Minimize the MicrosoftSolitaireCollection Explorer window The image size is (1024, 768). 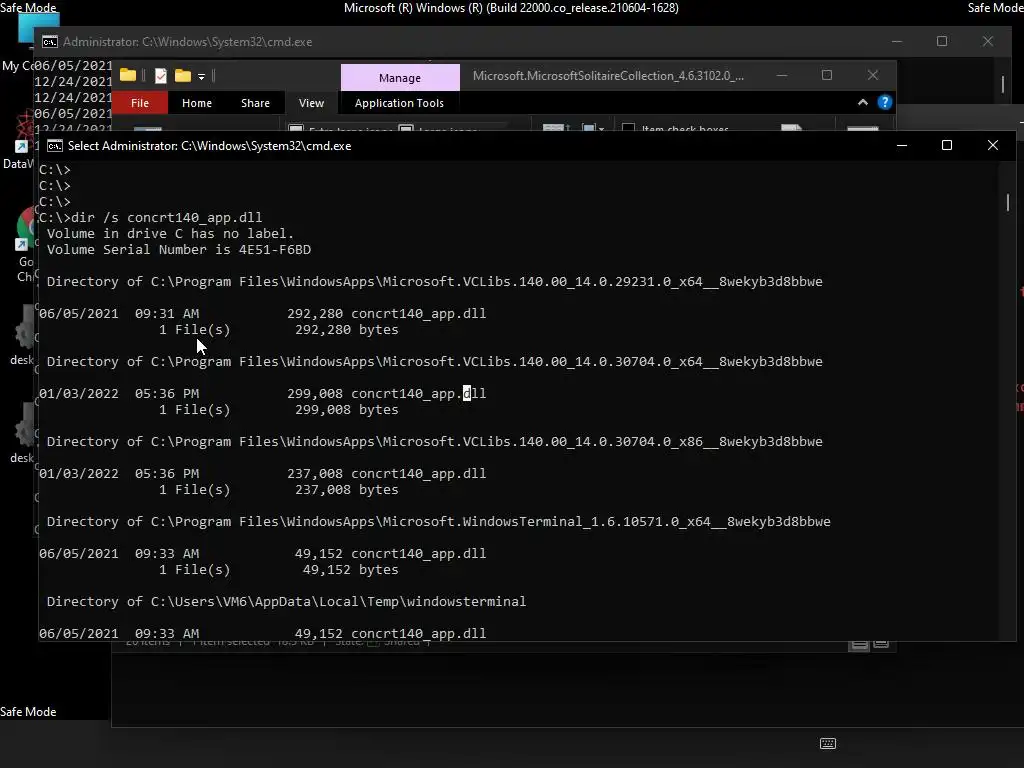pyautogui.click(x=782, y=75)
